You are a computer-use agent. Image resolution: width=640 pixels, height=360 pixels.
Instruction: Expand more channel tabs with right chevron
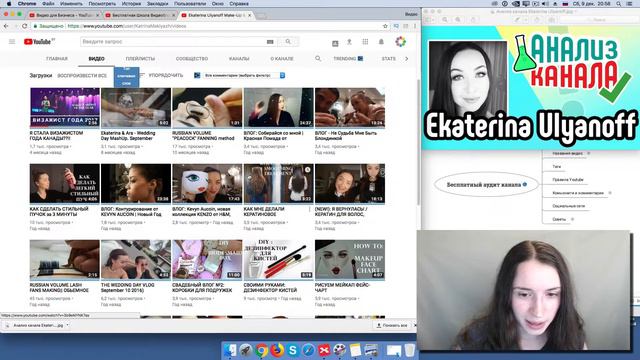coord(407,59)
